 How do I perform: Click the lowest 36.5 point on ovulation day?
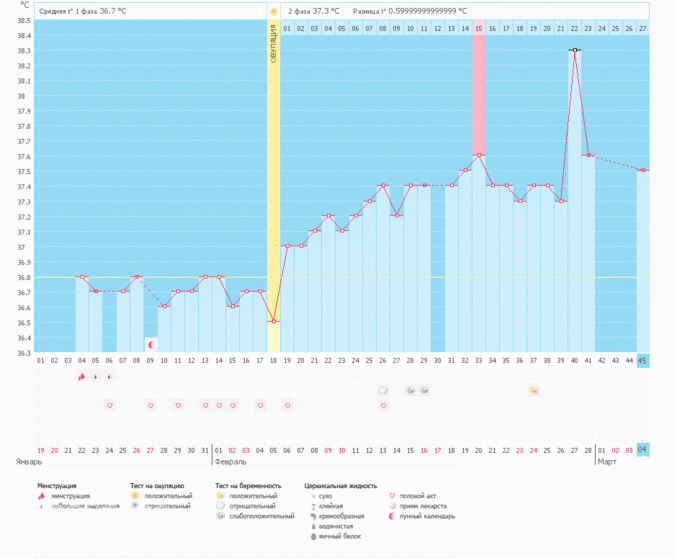[273, 322]
